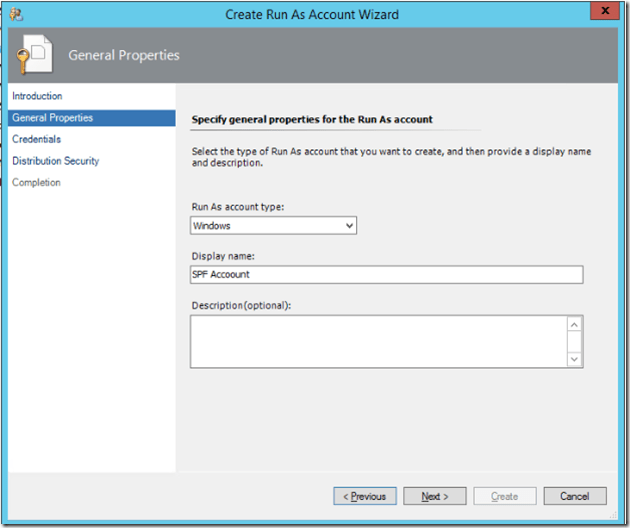Focus the Description optional text area

378,341
